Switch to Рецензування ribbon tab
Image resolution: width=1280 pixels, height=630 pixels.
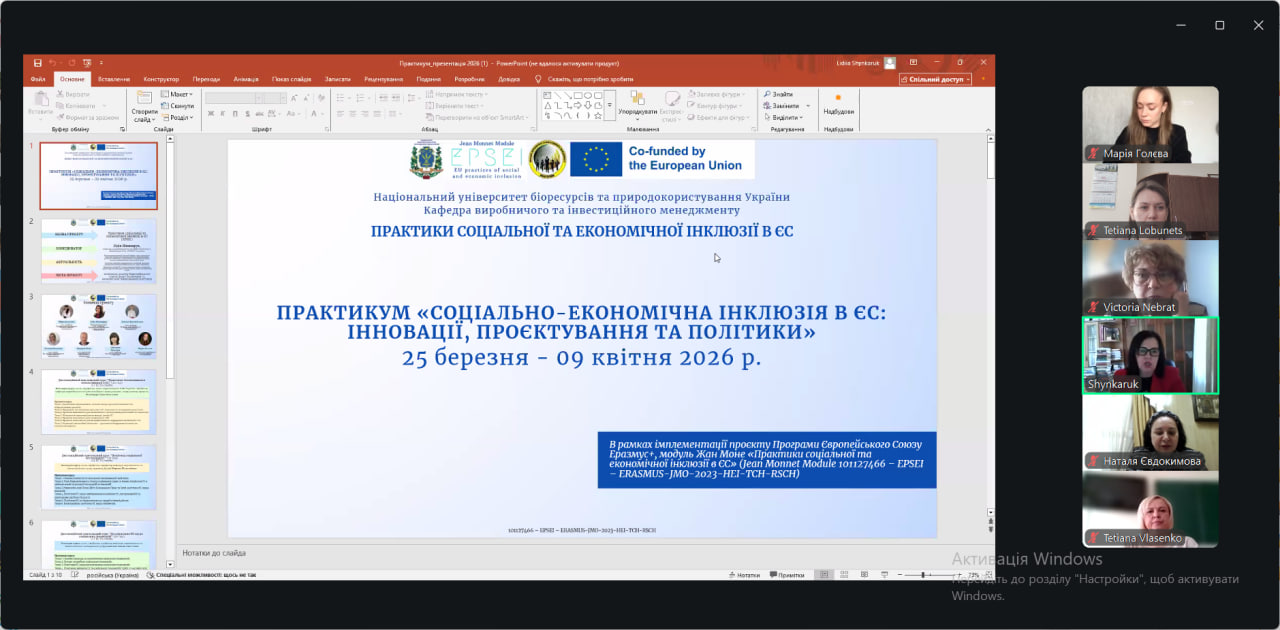tap(384, 79)
